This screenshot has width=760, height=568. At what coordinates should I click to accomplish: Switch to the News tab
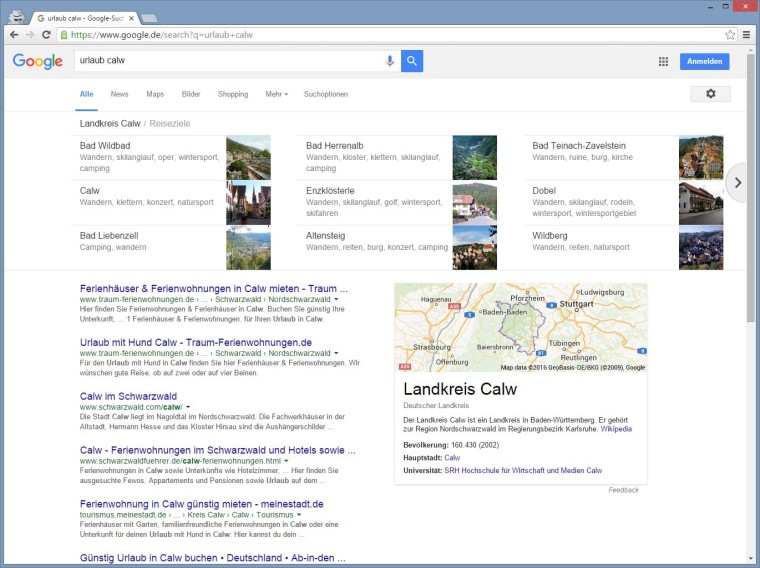119,94
